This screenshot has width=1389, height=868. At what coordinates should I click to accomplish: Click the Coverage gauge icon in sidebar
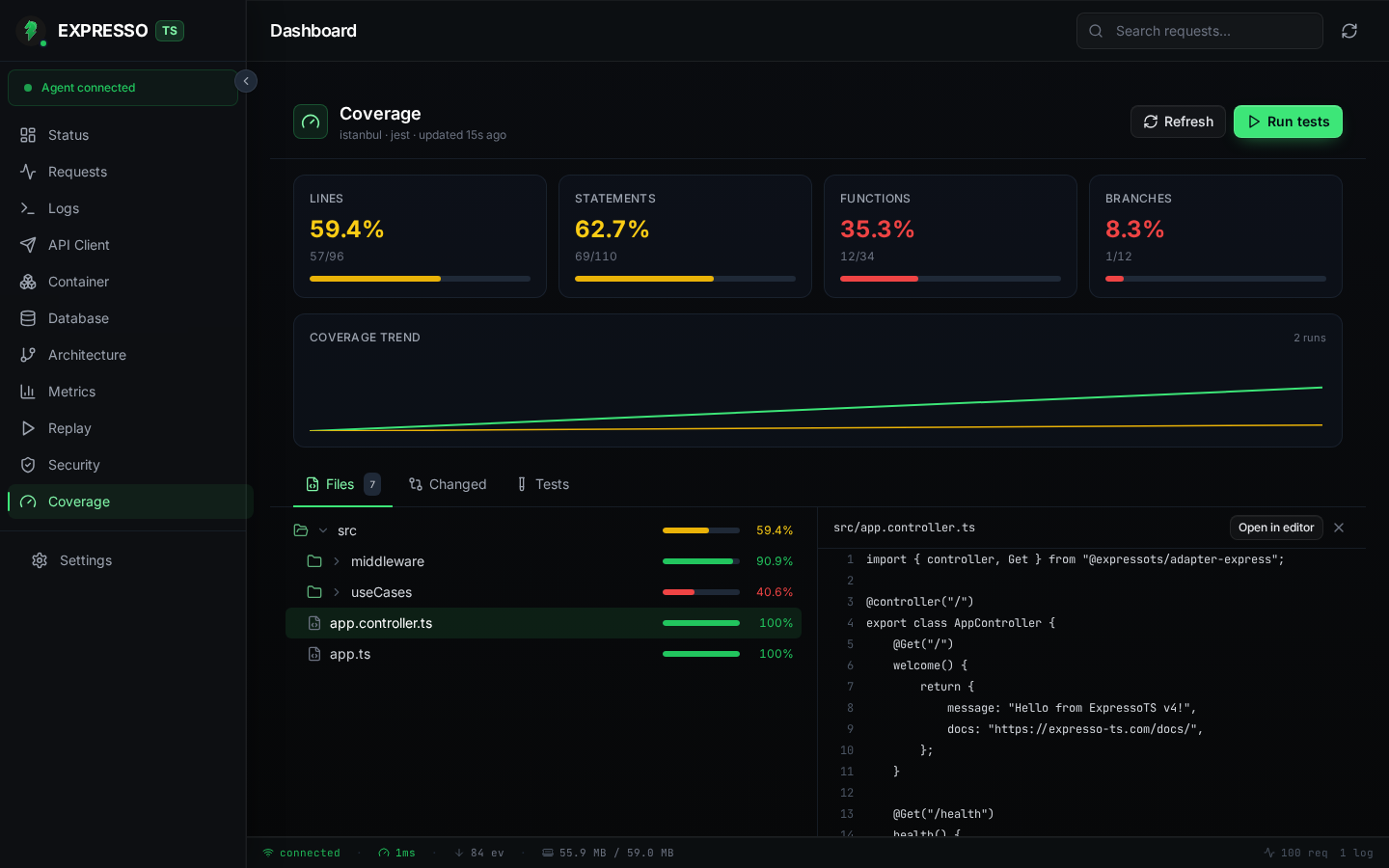tap(28, 502)
